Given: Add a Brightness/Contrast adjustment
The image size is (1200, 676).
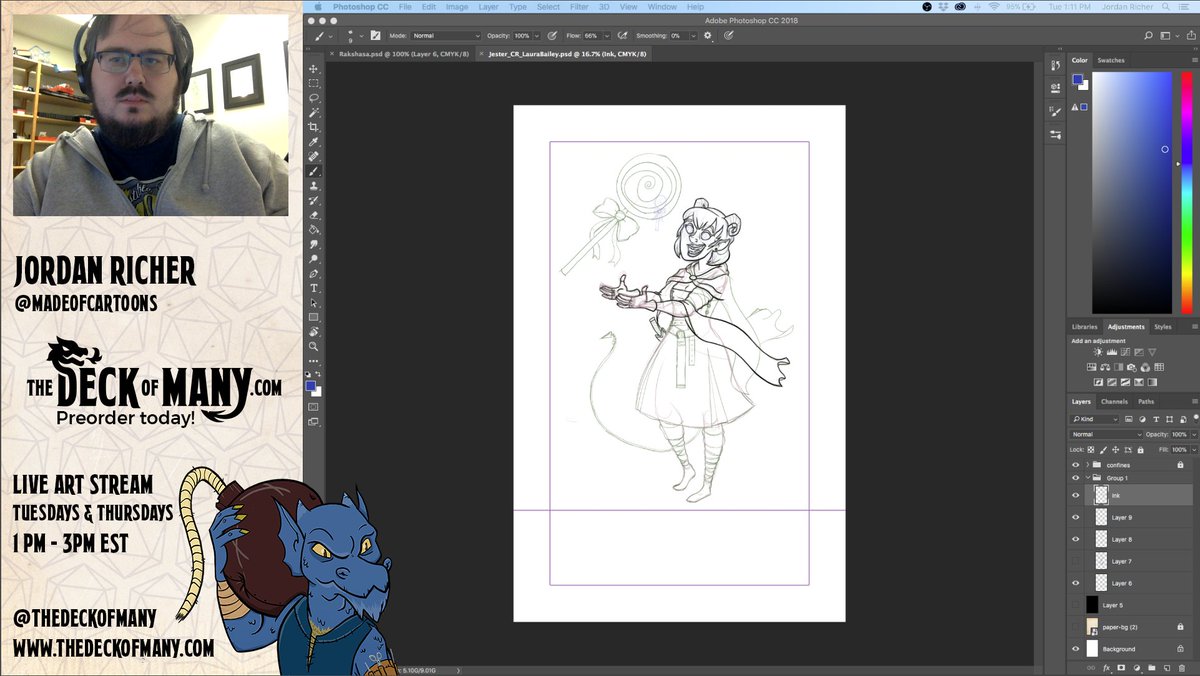Looking at the screenshot, I should [x=1098, y=352].
